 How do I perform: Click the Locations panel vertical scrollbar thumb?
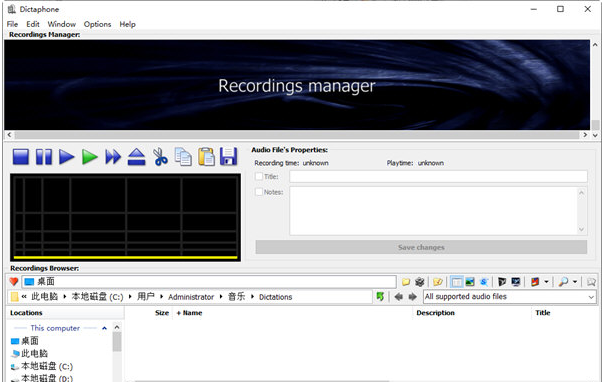pyautogui.click(x=117, y=342)
